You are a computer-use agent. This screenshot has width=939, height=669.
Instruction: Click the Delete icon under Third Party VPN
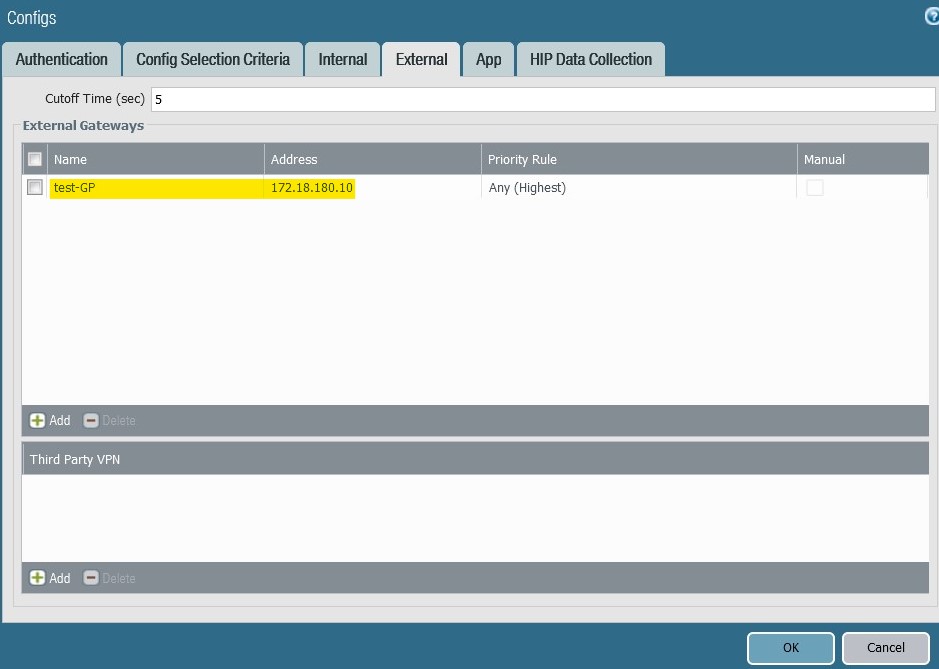[91, 578]
